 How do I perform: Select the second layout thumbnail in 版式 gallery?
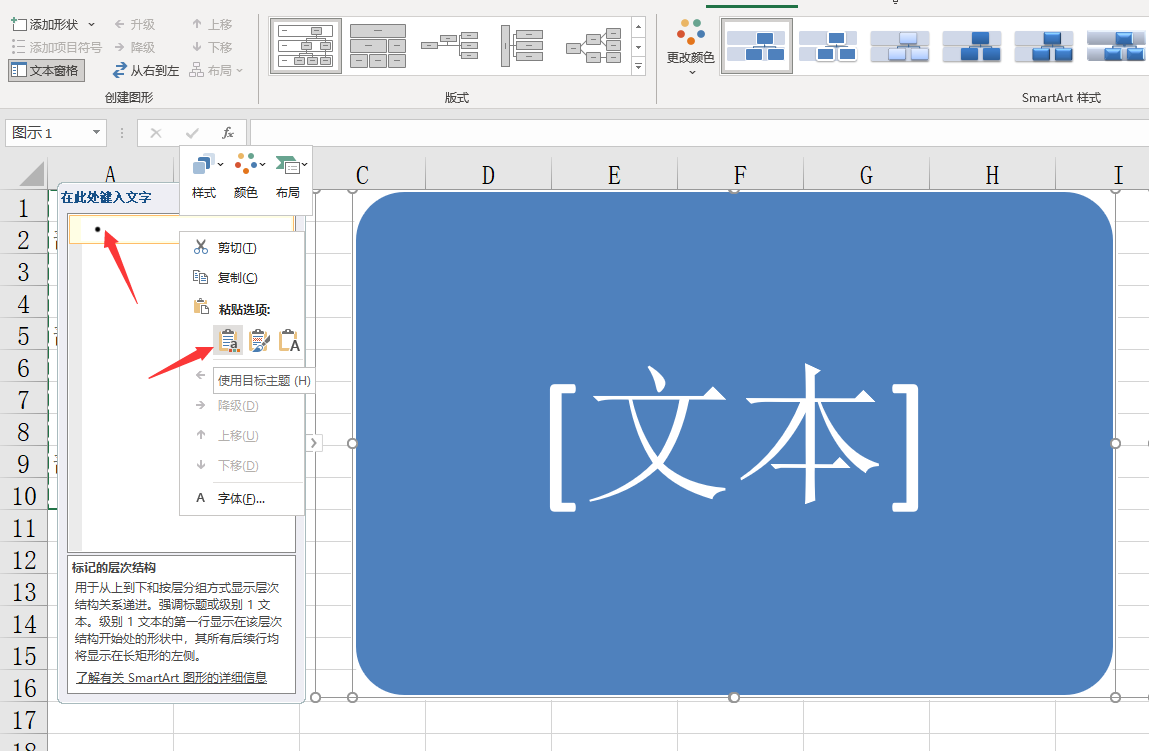click(x=377, y=46)
